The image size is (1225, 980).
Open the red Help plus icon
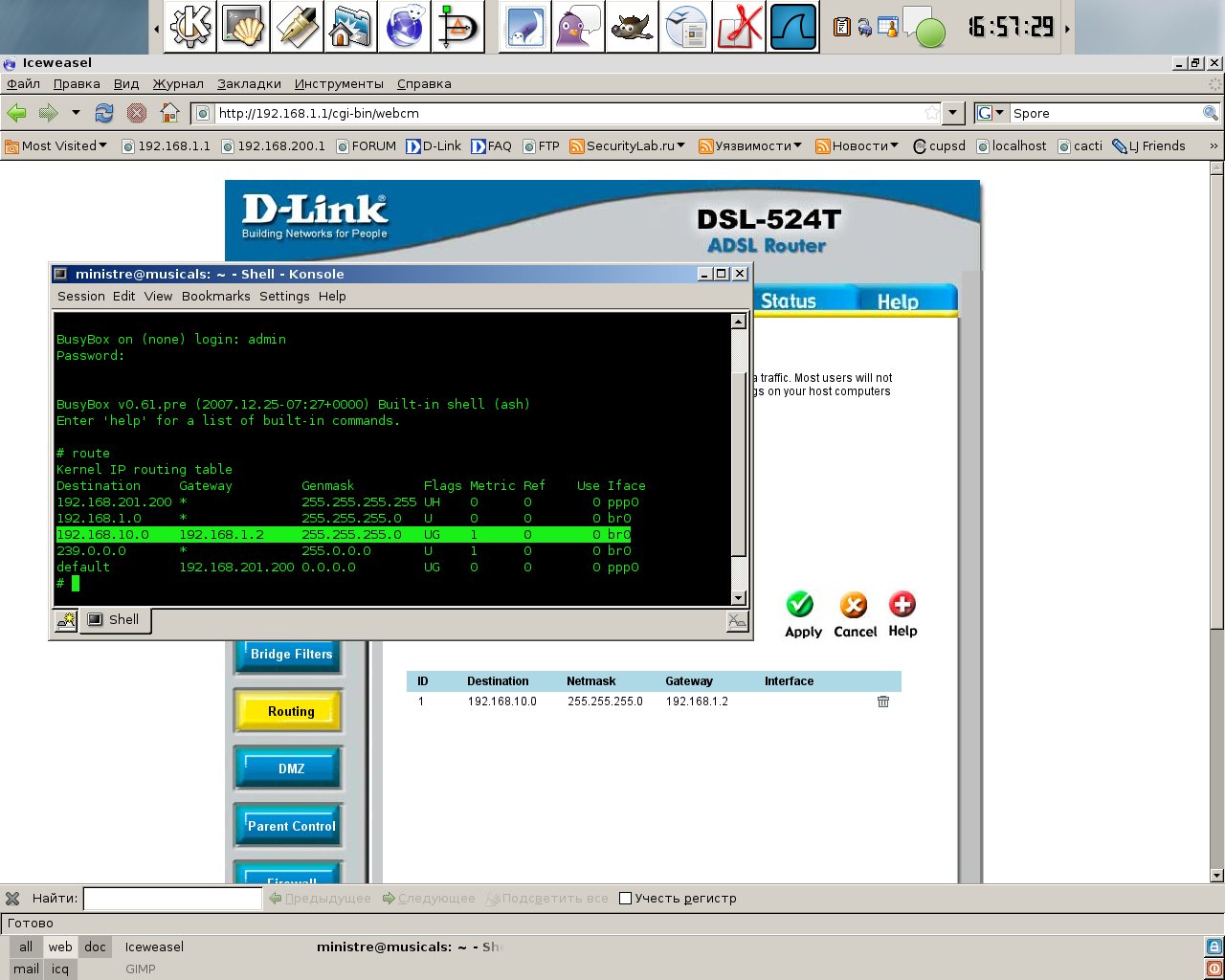tap(902, 605)
